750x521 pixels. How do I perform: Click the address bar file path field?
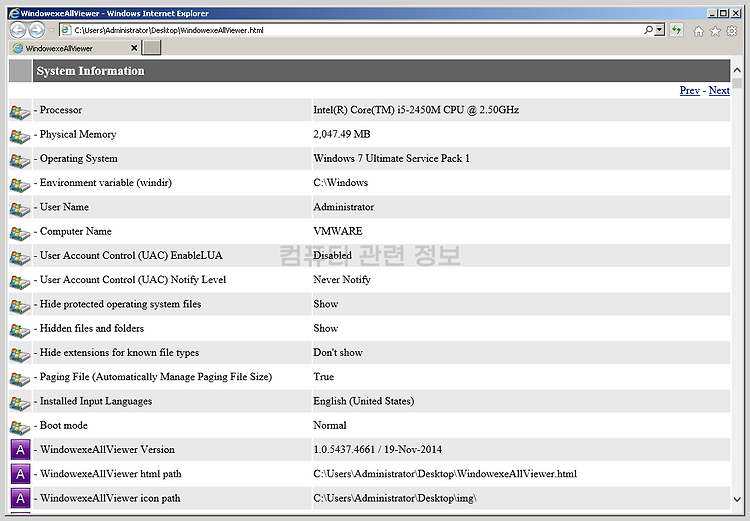point(354,30)
